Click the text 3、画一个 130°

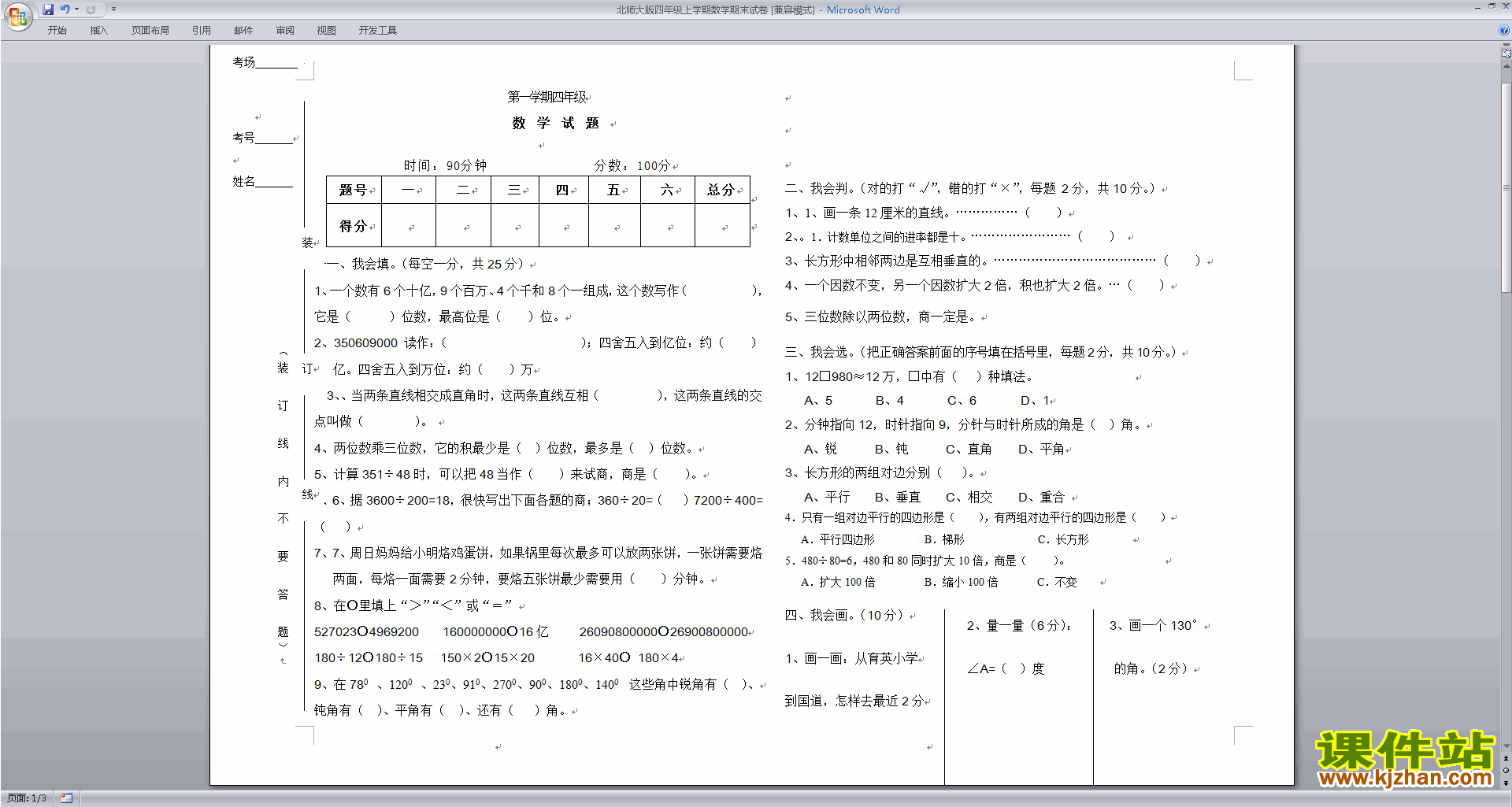(1154, 626)
